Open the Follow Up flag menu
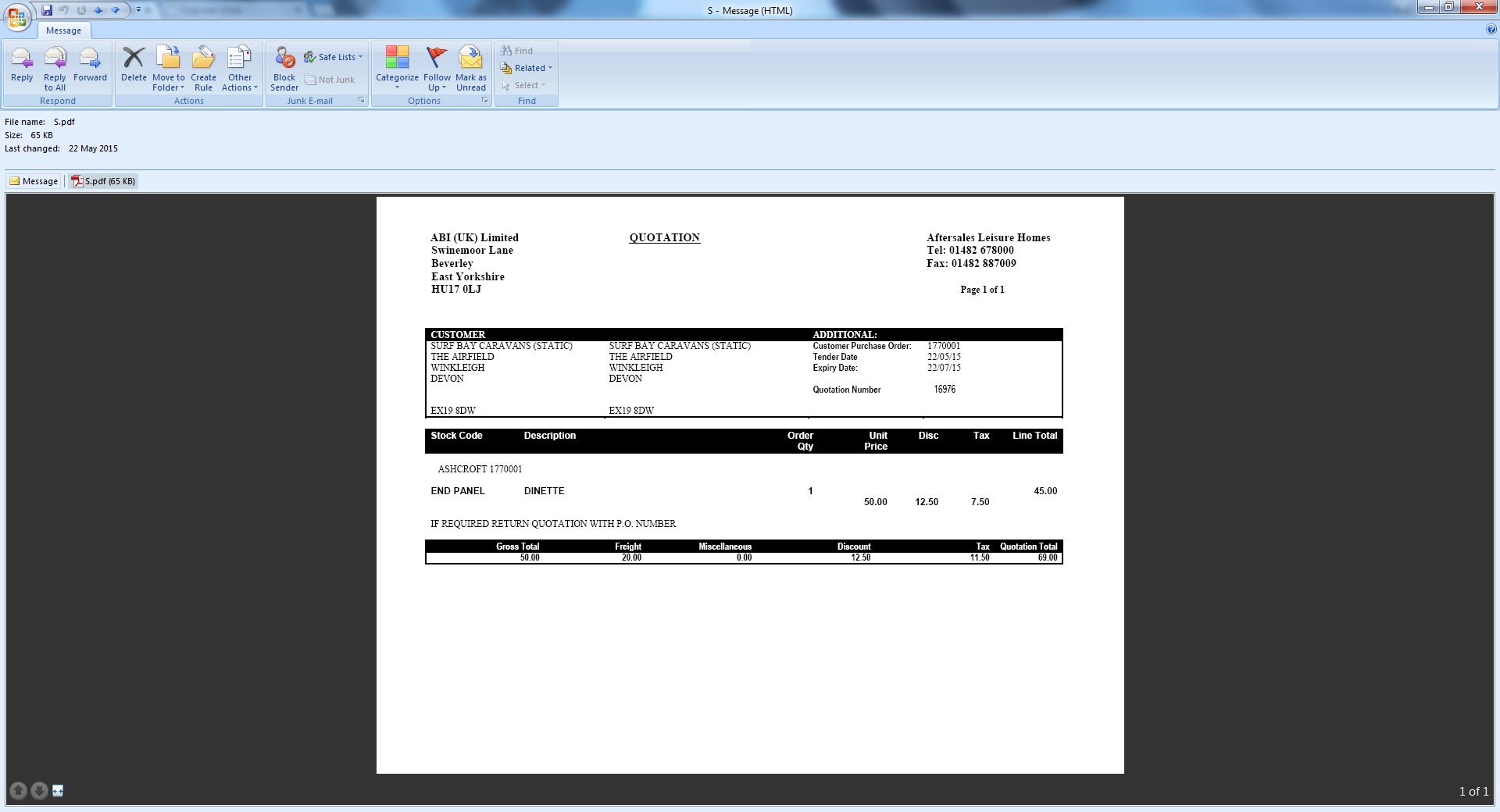 [x=437, y=69]
